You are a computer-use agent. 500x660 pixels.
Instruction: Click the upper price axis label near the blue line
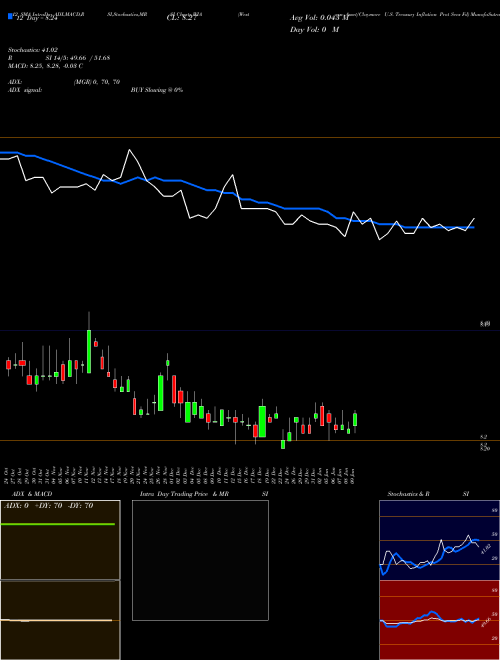(485, 324)
